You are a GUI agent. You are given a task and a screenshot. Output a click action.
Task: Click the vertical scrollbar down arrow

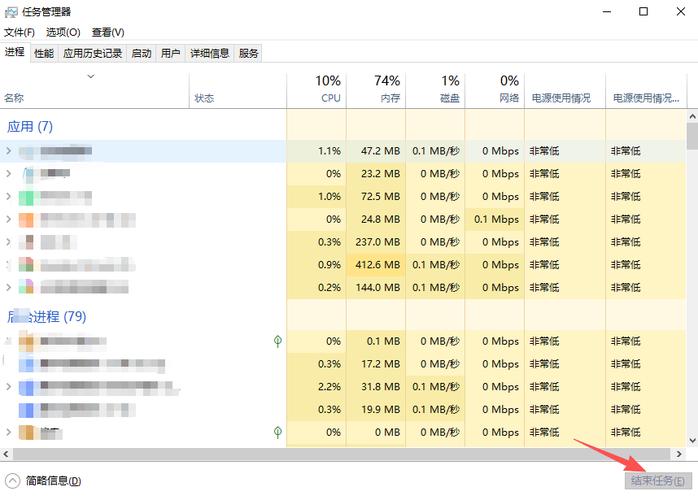coord(692,440)
